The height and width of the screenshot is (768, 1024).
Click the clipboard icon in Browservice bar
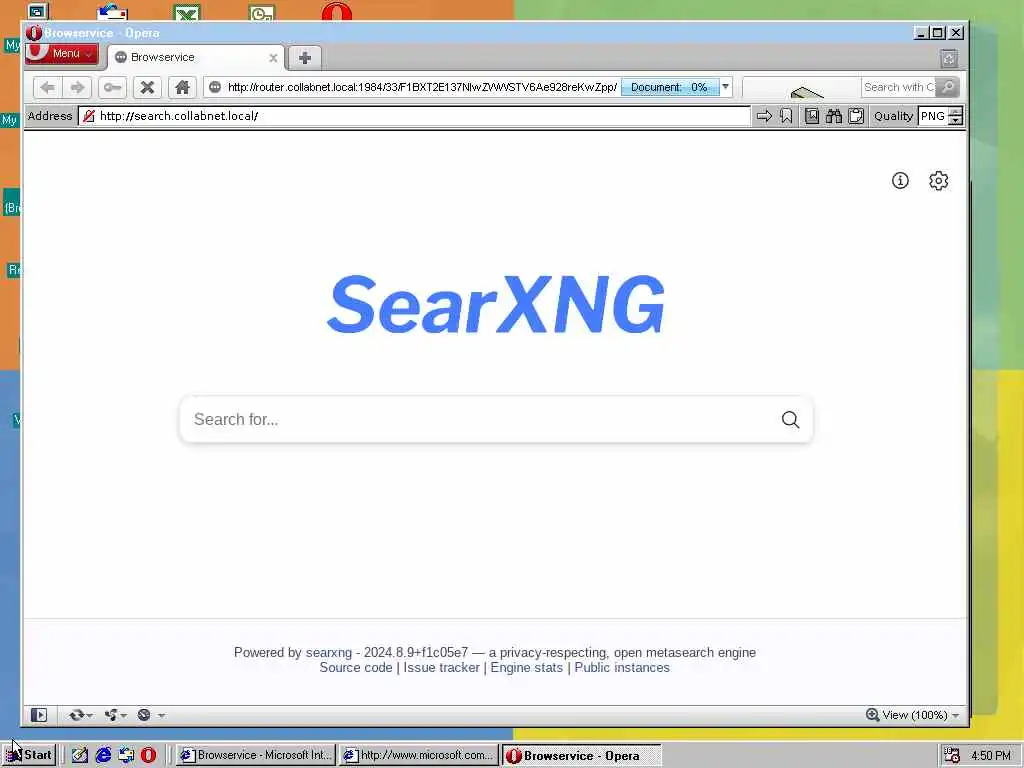[x=856, y=116]
